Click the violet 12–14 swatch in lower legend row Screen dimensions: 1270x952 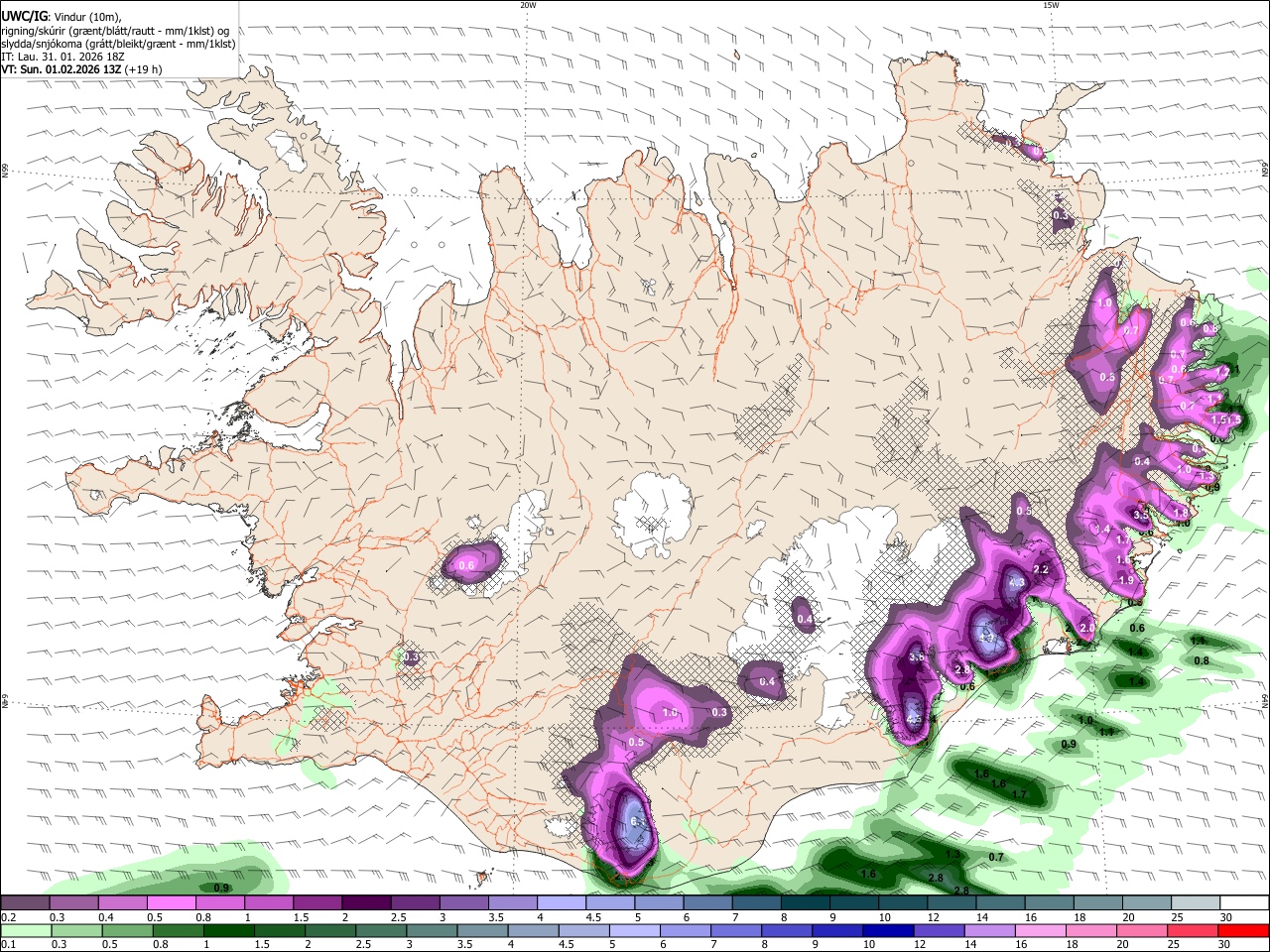click(938, 931)
